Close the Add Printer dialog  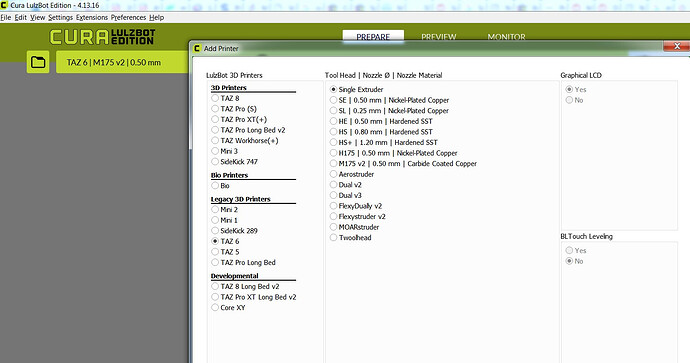coord(677,46)
